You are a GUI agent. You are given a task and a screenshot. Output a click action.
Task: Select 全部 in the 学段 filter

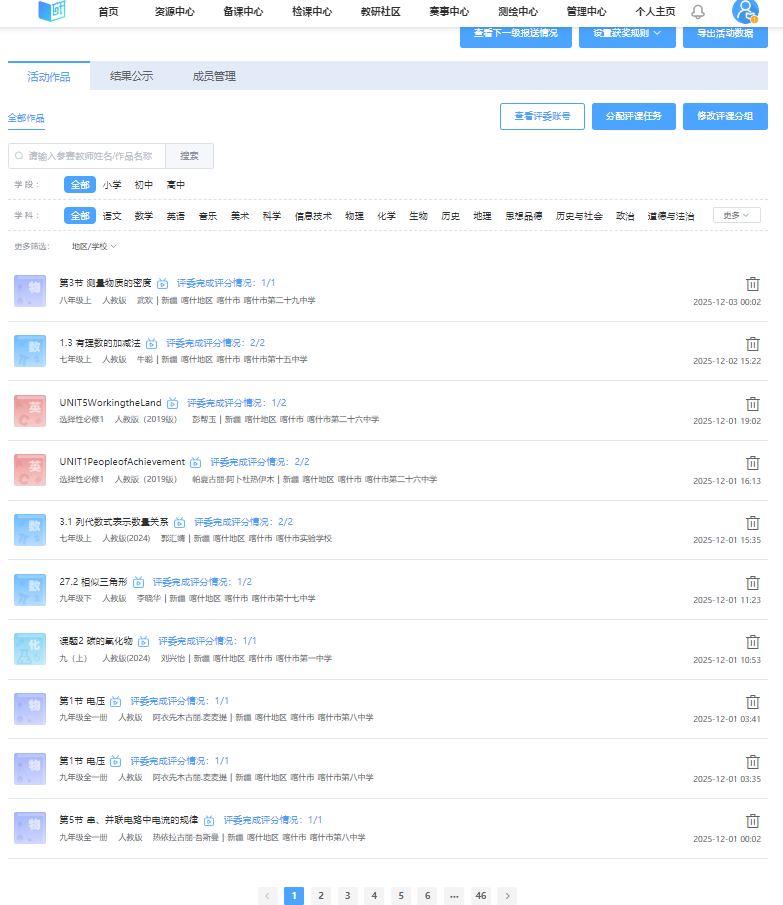(80, 185)
